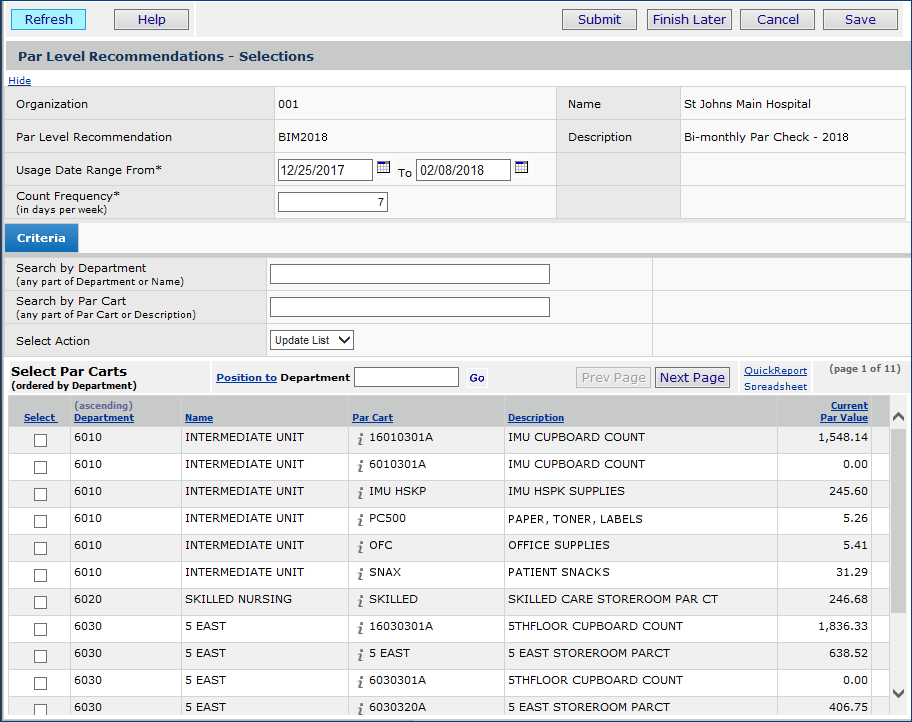Click info icon for 6030301A cart

click(x=360, y=681)
